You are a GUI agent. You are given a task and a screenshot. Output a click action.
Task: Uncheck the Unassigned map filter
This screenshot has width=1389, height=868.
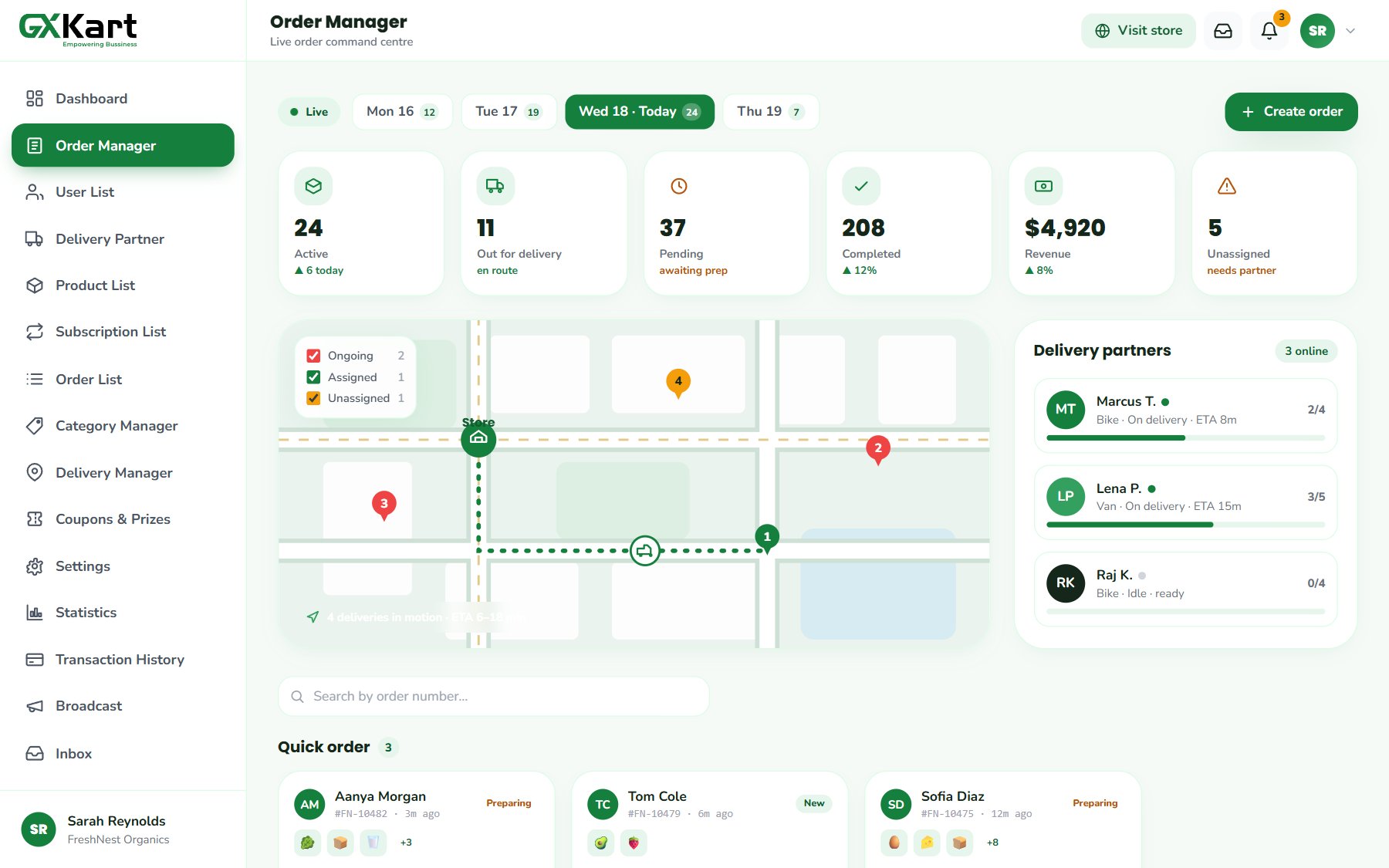pos(313,398)
